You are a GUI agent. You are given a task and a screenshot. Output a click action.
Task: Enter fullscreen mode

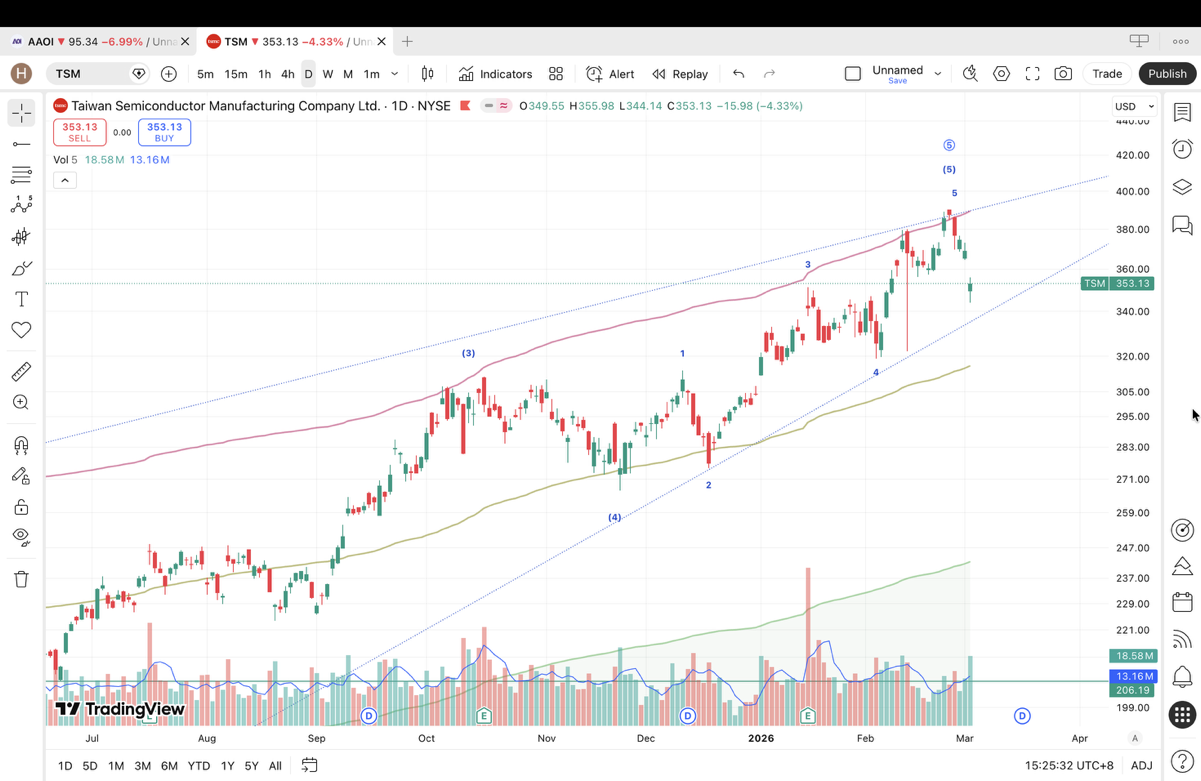coord(1032,74)
